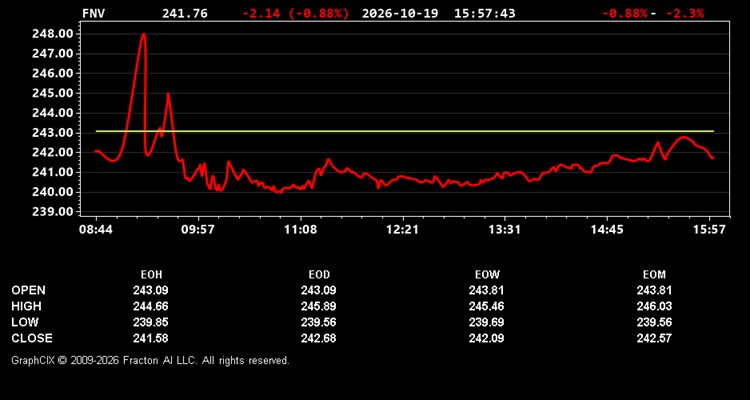Select the EOW column header

(x=487, y=275)
